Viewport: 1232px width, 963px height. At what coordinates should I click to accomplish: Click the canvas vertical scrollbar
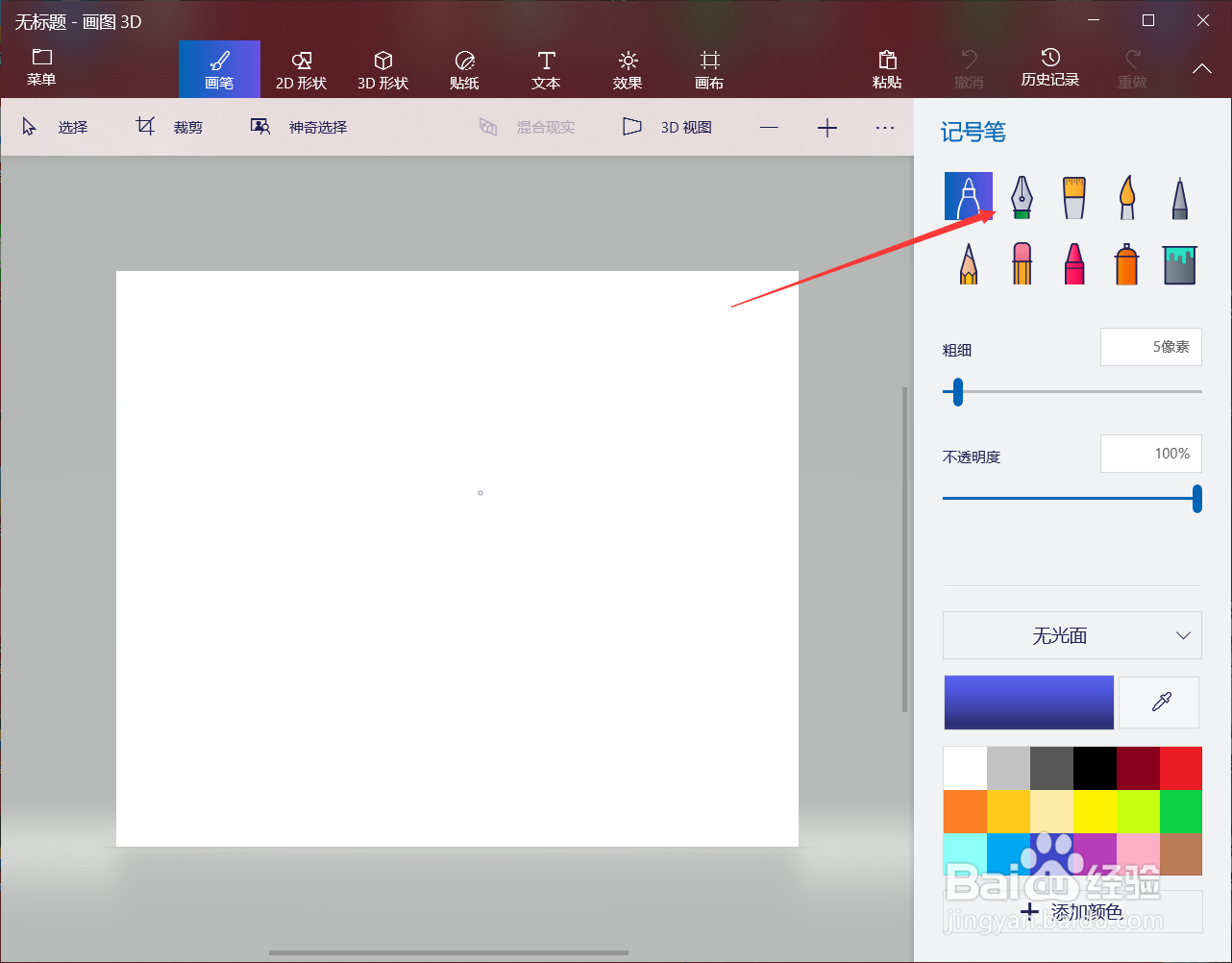pyautogui.click(x=904, y=550)
